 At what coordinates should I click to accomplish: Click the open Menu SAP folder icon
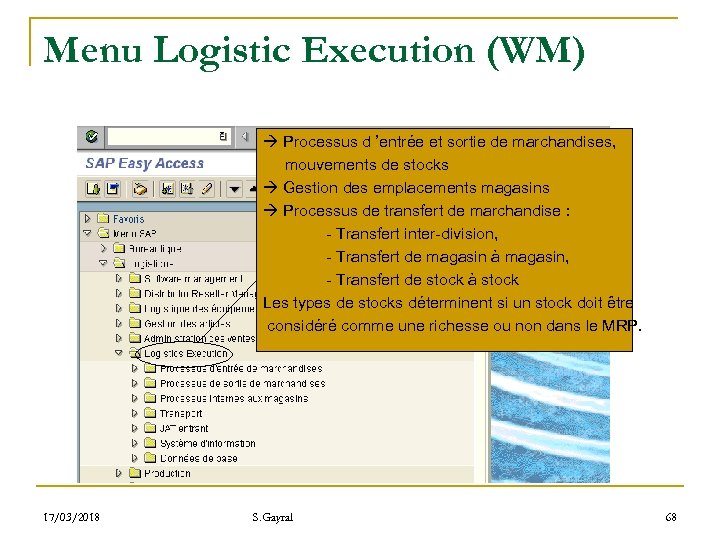[104, 233]
